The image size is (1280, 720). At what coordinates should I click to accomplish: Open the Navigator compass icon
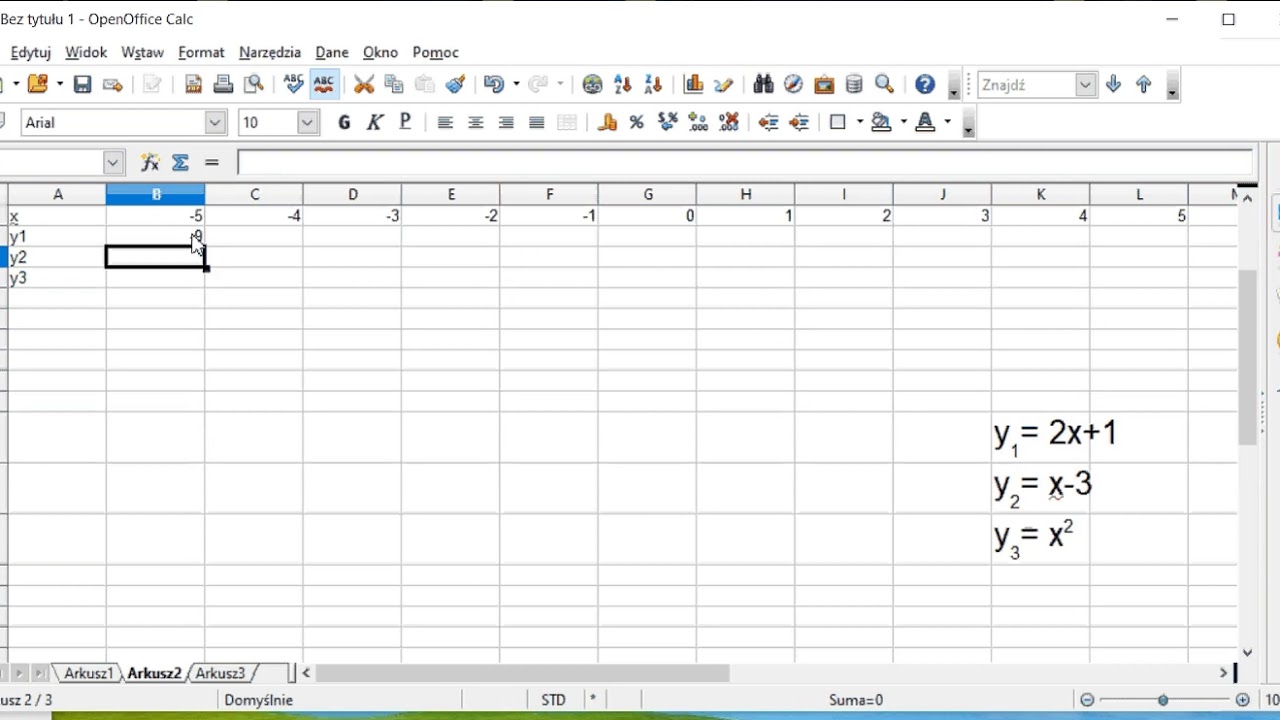(x=794, y=85)
